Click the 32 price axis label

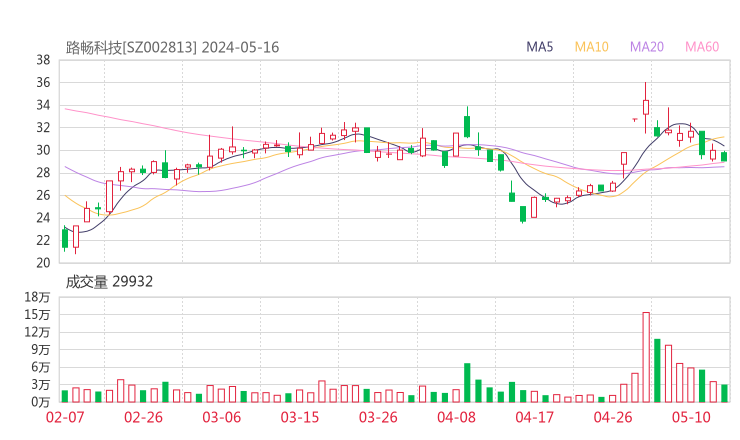point(43,127)
